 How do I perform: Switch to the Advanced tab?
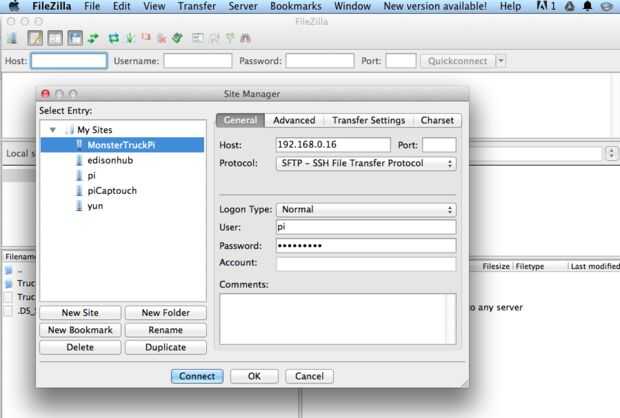pyautogui.click(x=294, y=120)
